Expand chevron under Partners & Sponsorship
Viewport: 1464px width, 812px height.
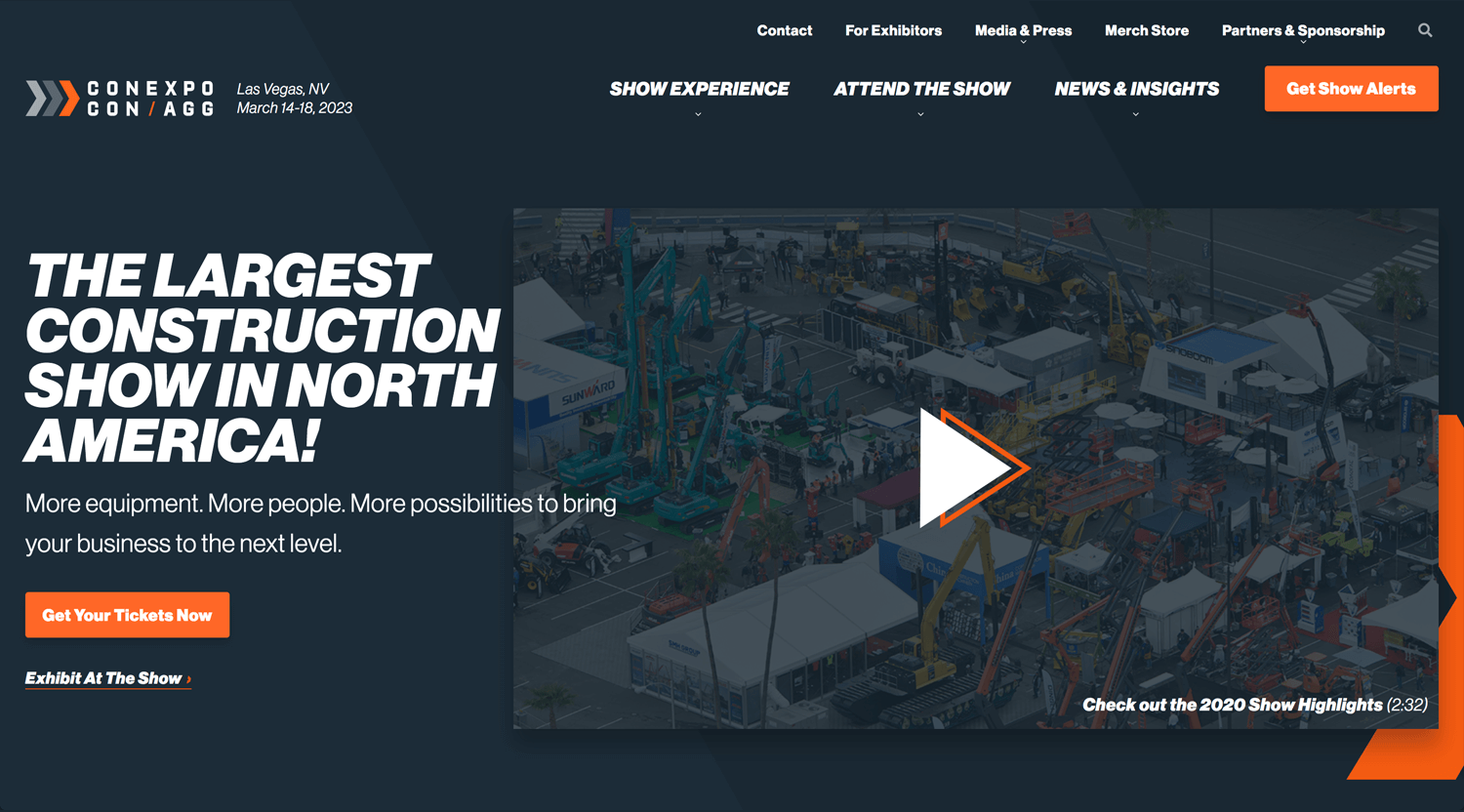(1303, 42)
